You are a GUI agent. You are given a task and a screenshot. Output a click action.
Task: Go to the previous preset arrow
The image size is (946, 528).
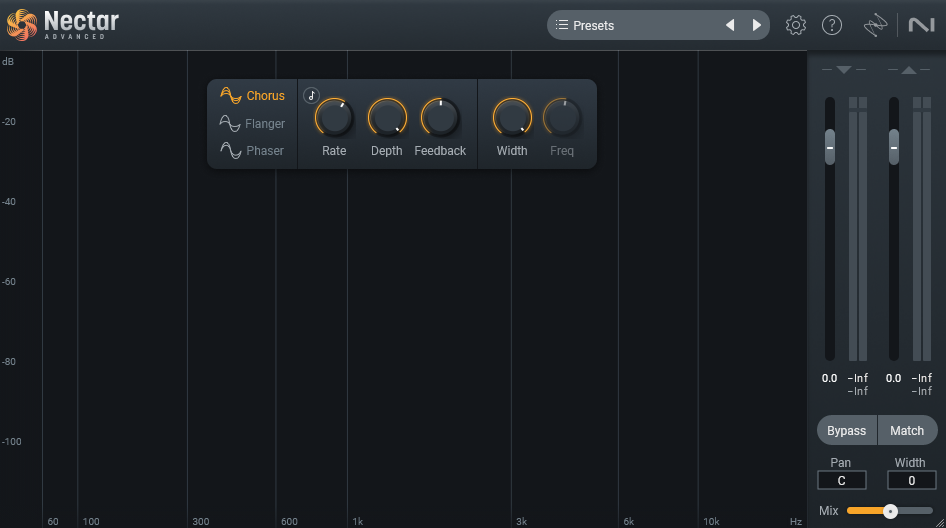click(x=730, y=25)
